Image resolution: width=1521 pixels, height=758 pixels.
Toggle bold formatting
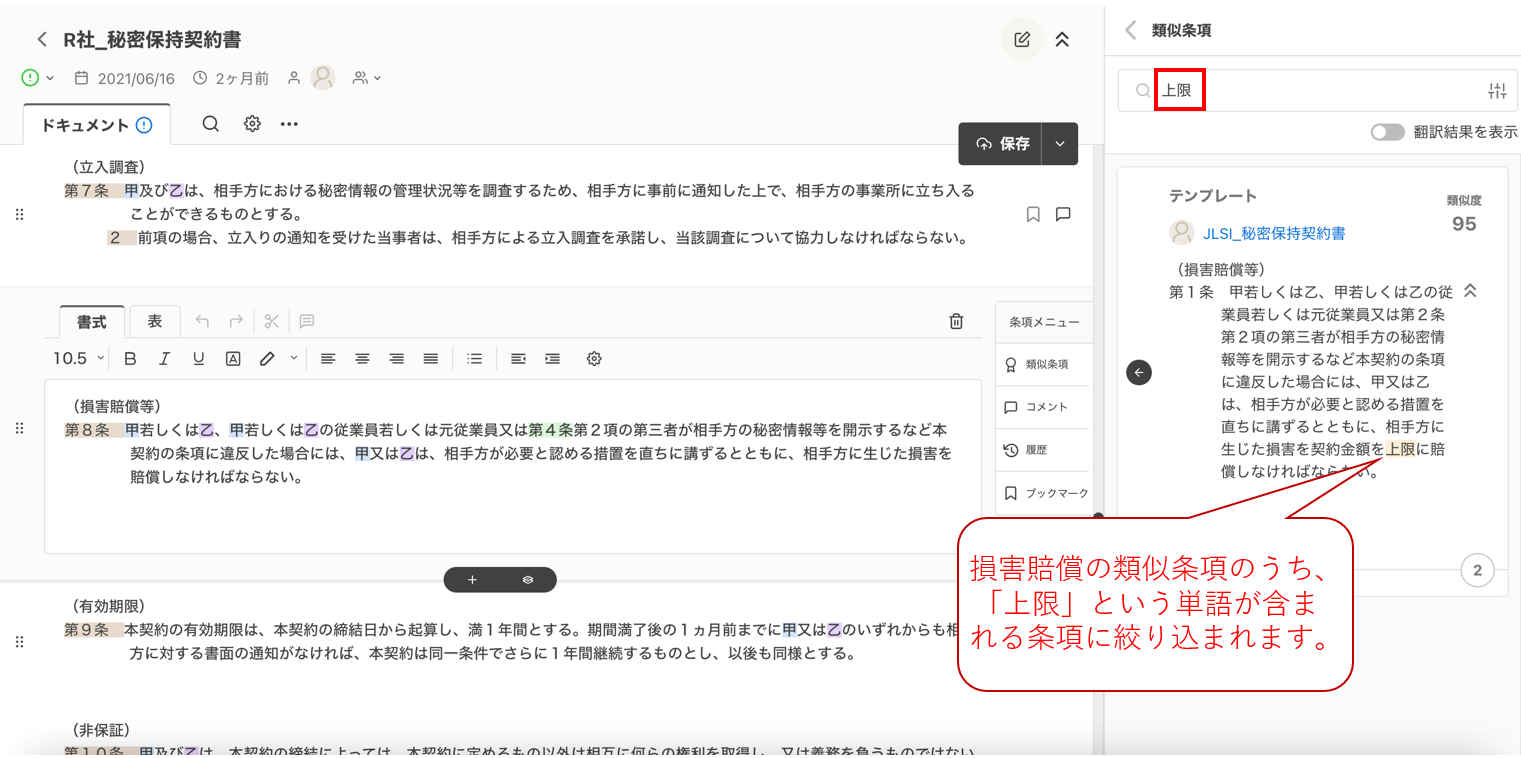click(130, 359)
